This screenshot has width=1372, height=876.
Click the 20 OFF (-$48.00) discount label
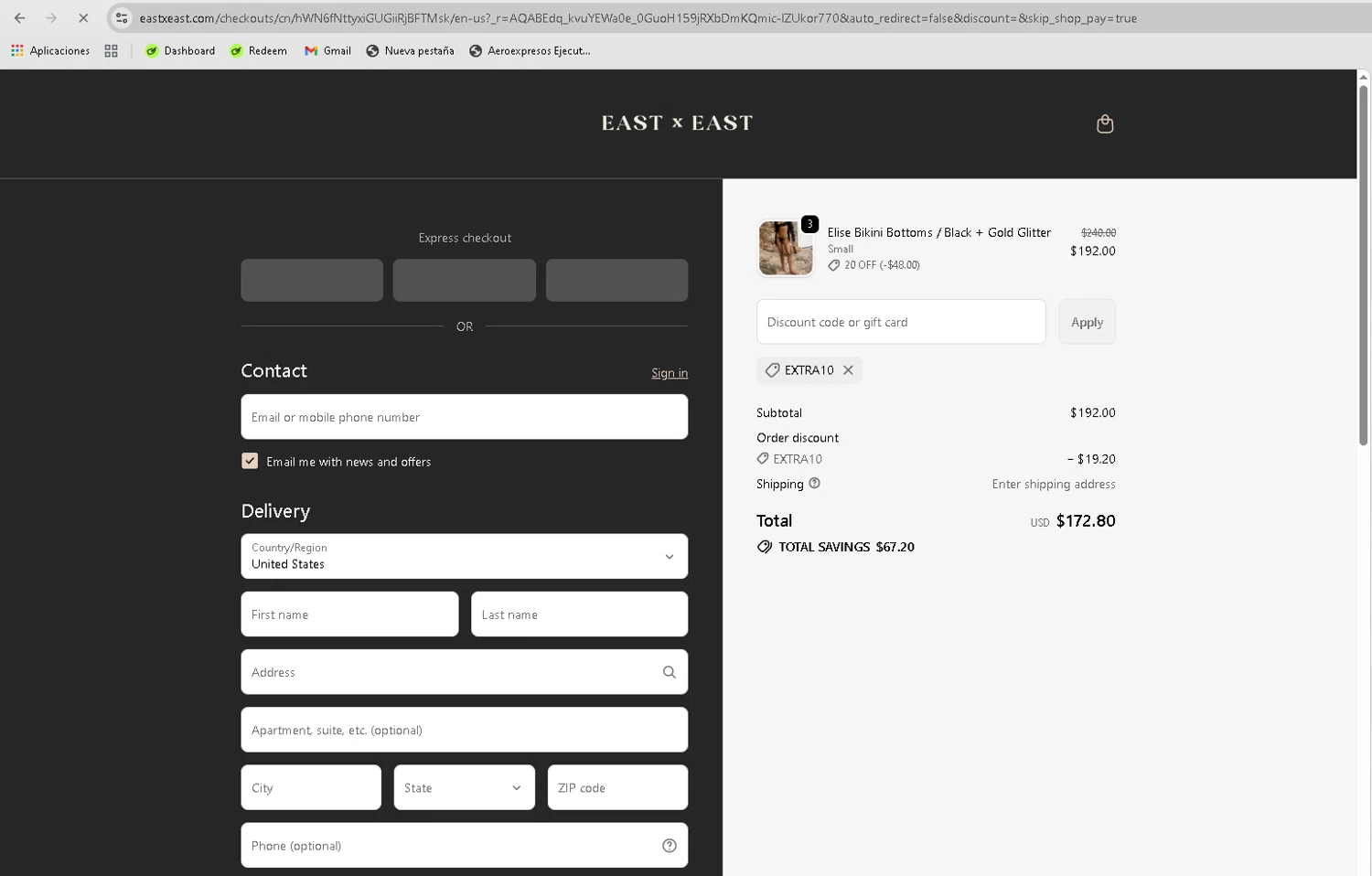point(882,265)
